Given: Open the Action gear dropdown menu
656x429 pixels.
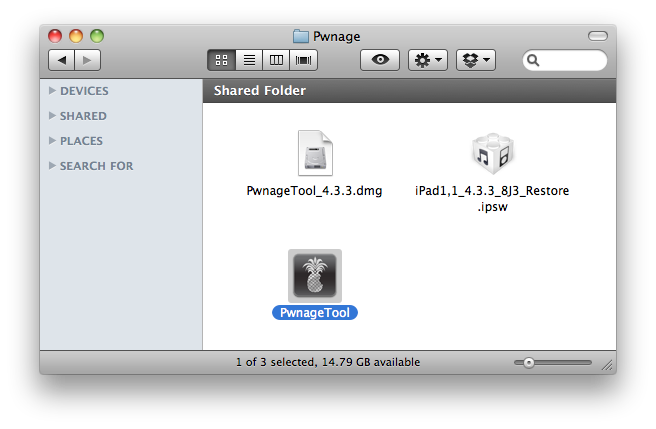Looking at the screenshot, I should (x=428, y=60).
